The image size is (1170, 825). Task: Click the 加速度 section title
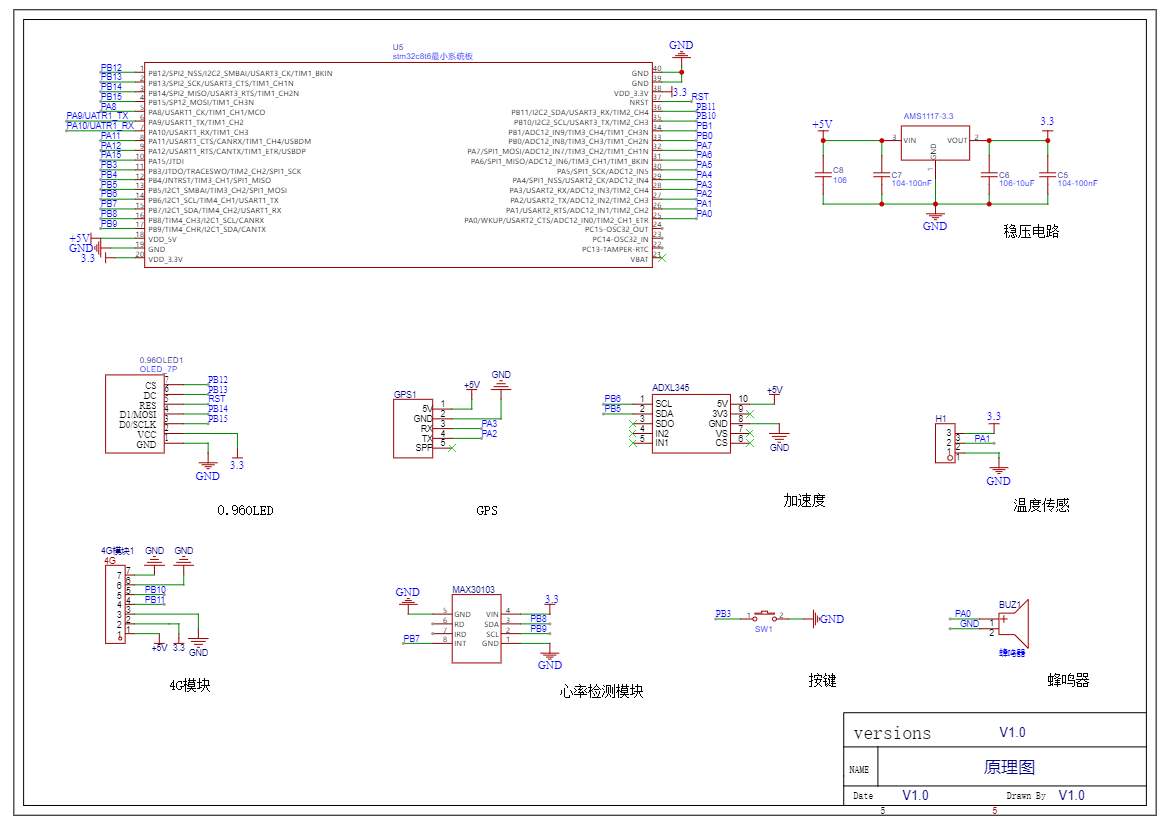804,501
